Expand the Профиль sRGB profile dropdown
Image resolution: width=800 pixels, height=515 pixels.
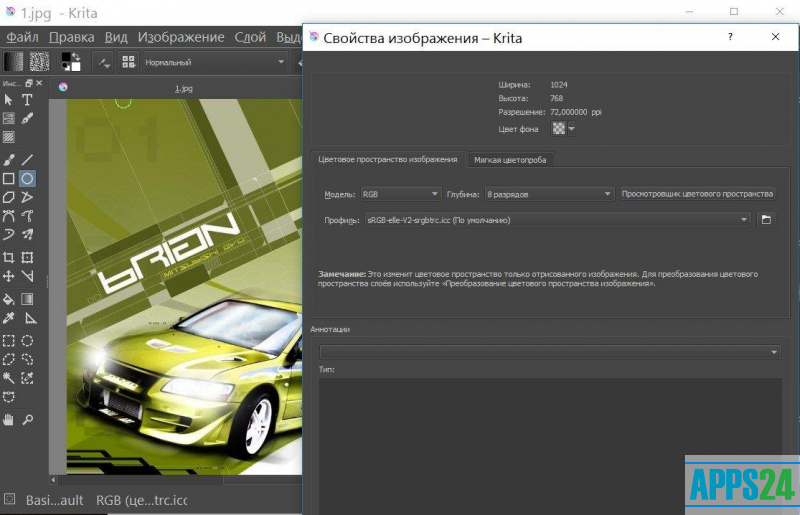click(x=558, y=220)
